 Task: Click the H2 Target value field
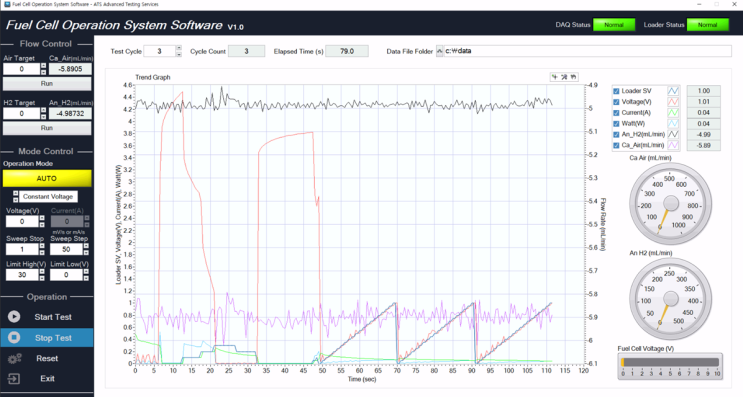coord(21,114)
